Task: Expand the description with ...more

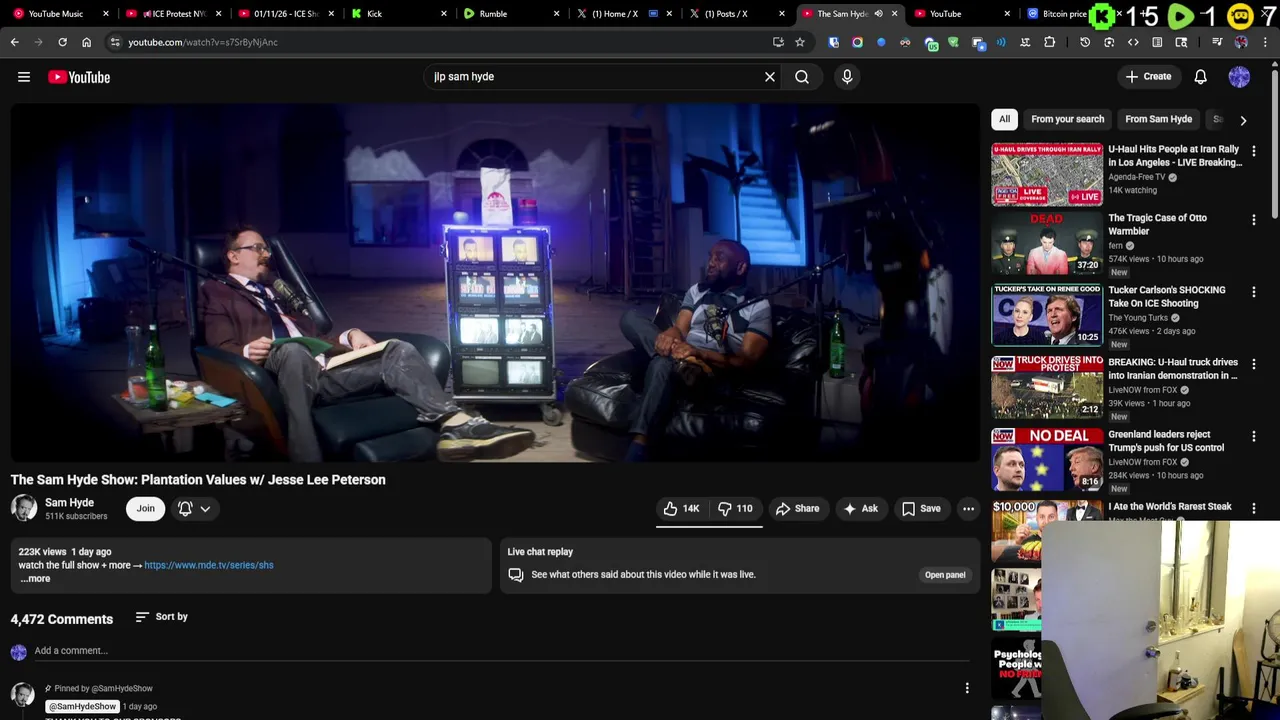Action: (x=35, y=579)
